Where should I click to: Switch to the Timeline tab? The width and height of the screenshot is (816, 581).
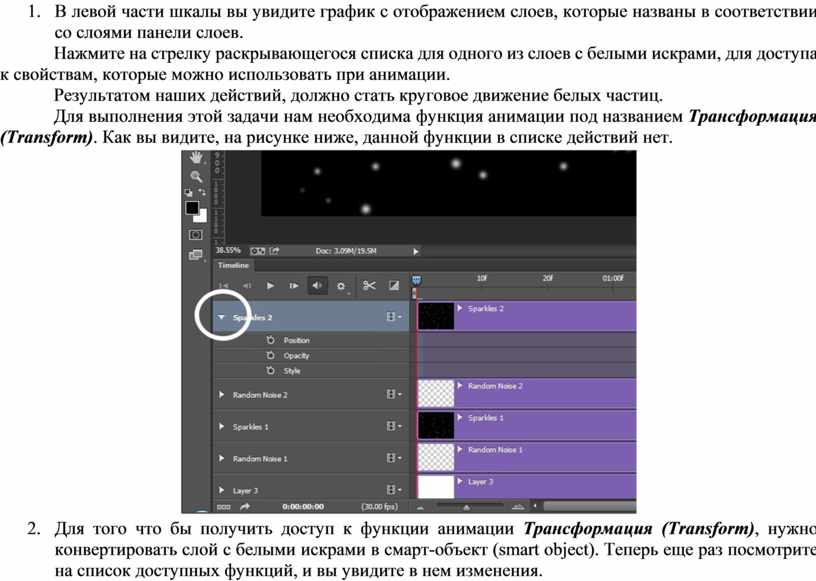tap(234, 266)
